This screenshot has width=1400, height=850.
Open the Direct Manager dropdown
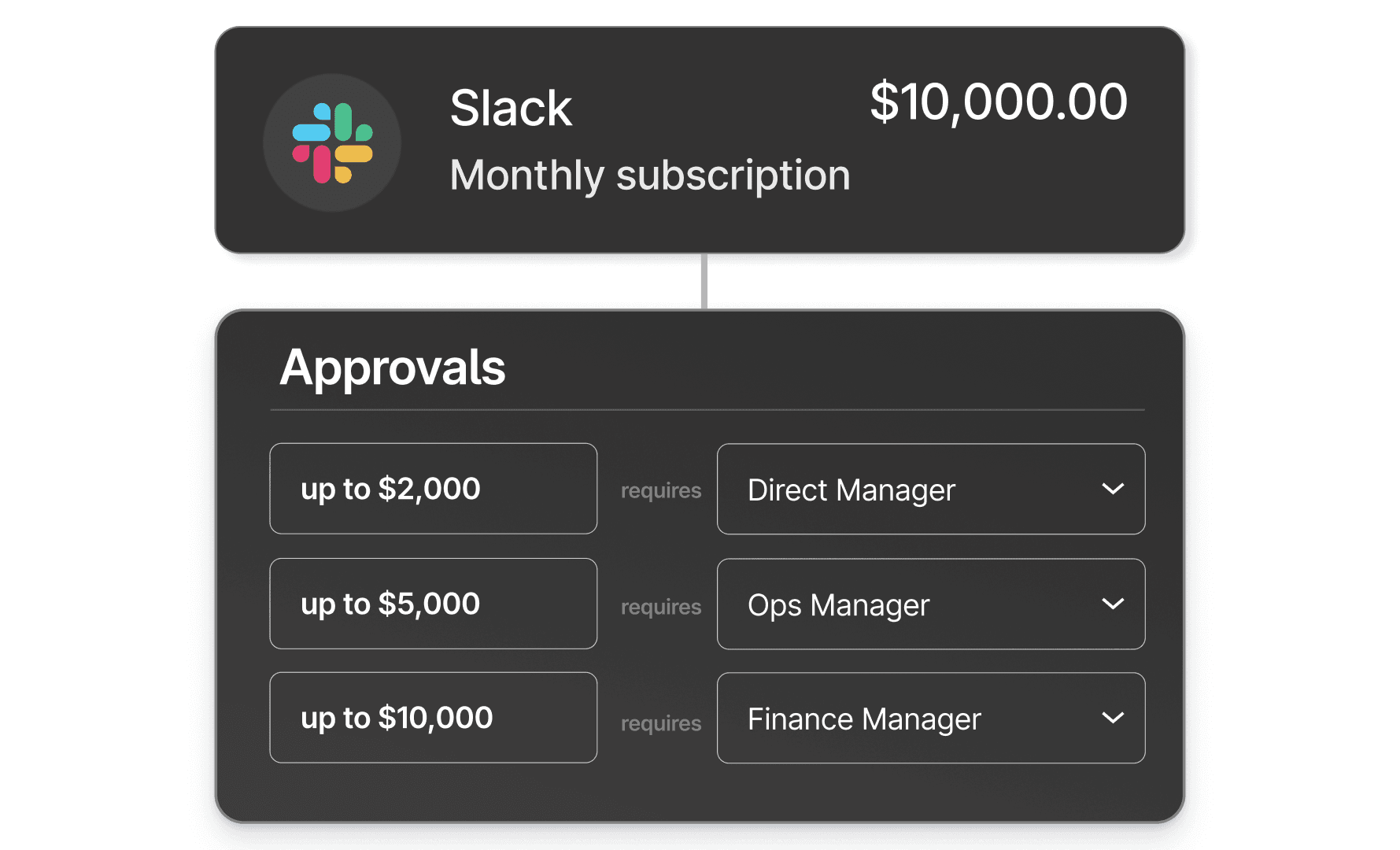tap(930, 489)
